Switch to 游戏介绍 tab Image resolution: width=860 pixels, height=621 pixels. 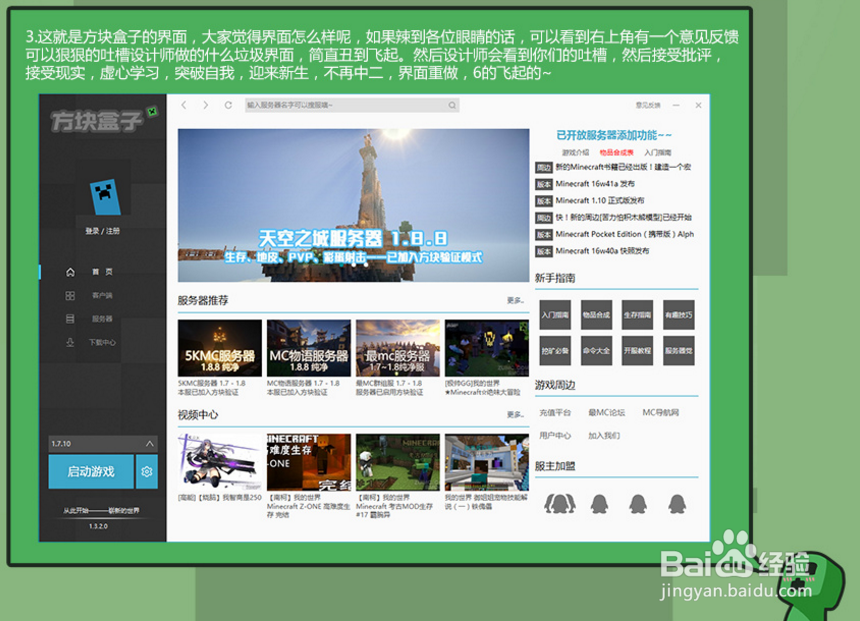575,153
